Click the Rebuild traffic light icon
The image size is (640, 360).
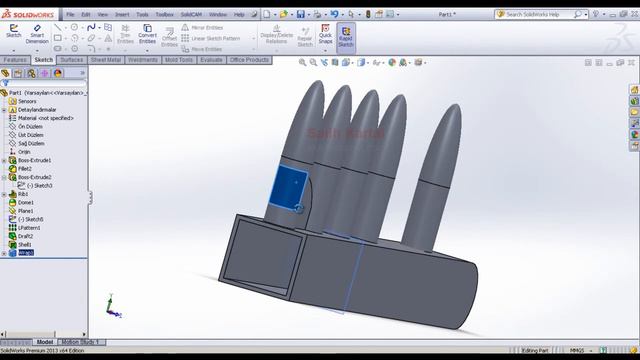pos(368,14)
